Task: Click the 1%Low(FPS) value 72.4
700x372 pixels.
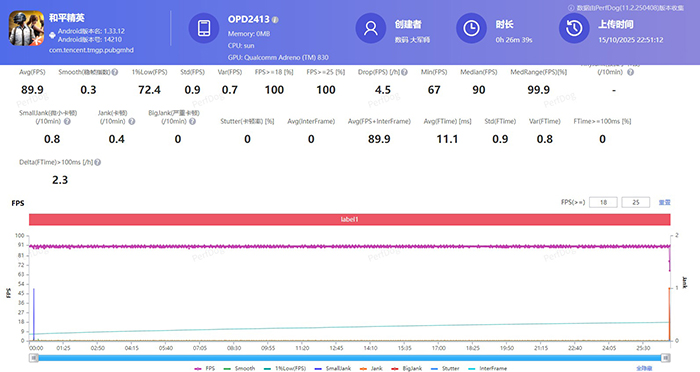Action: coord(149,90)
